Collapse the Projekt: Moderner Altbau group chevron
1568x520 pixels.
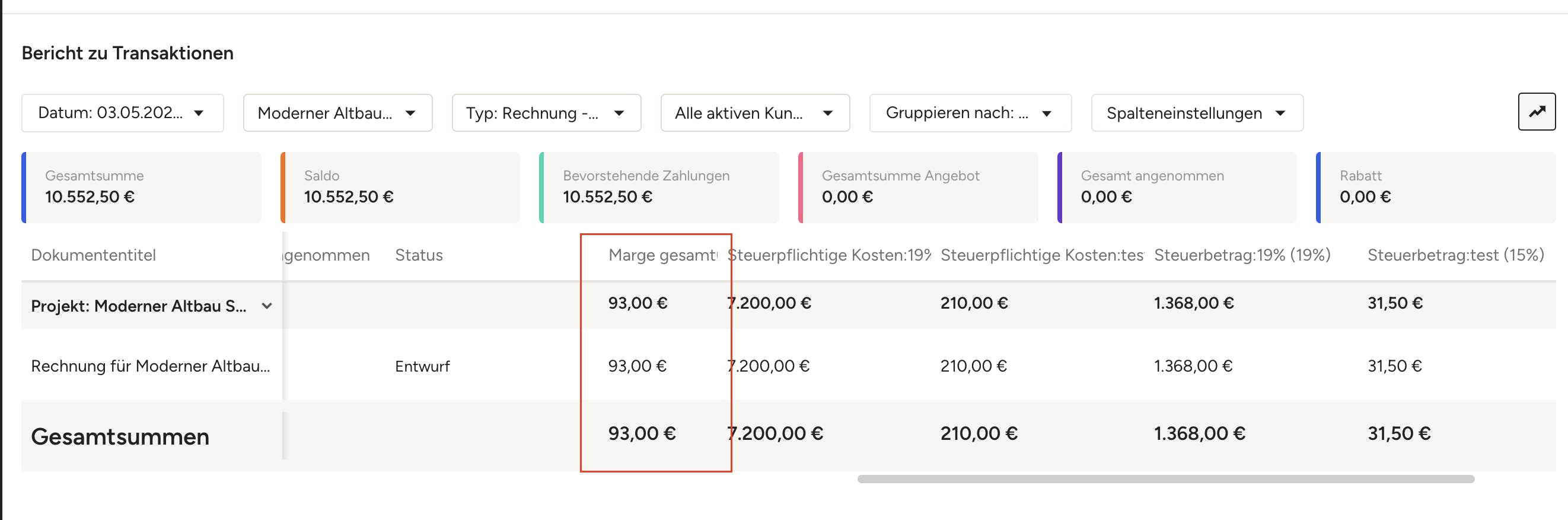coord(267,306)
